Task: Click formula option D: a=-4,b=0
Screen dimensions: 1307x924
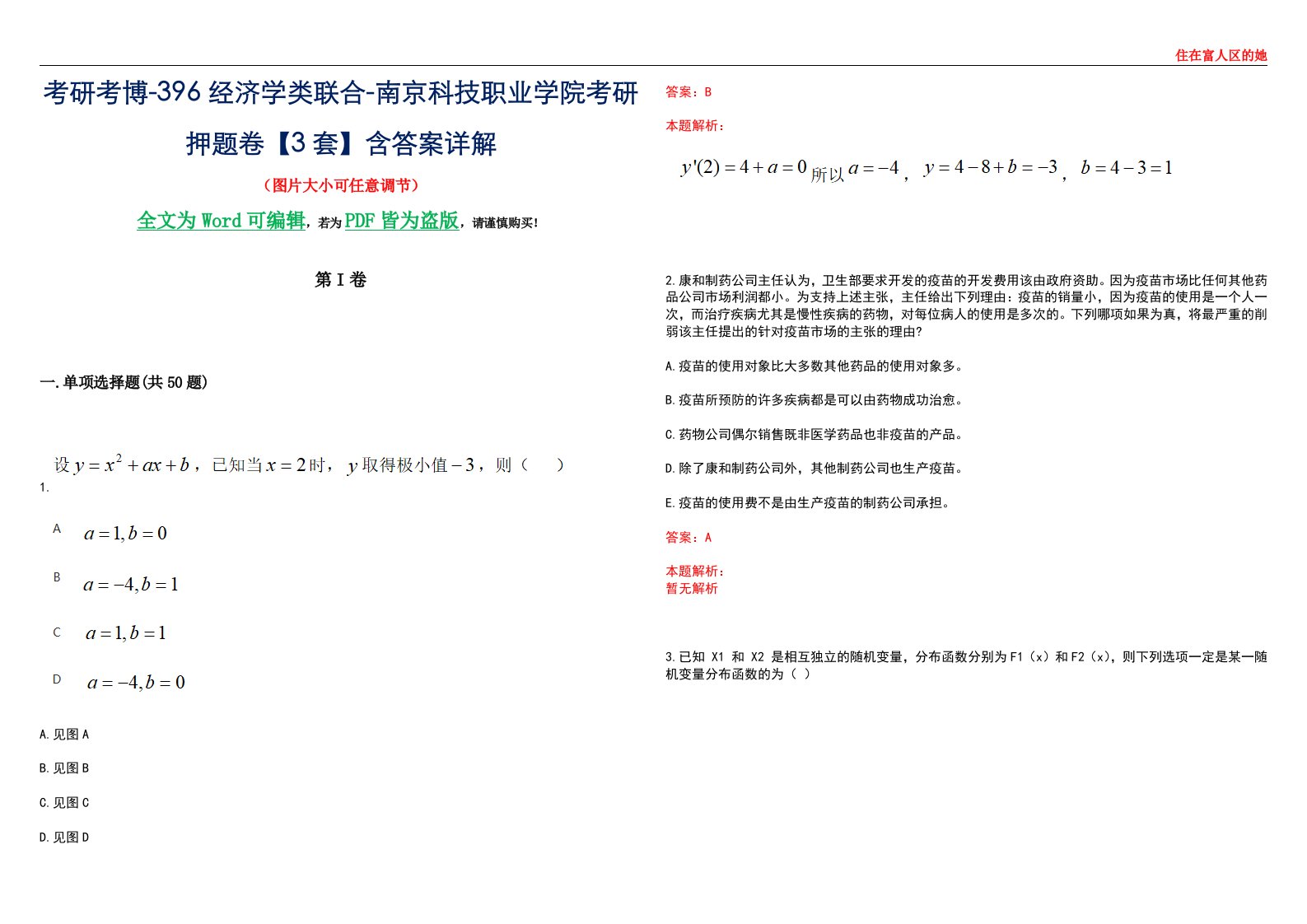Action: [x=136, y=683]
